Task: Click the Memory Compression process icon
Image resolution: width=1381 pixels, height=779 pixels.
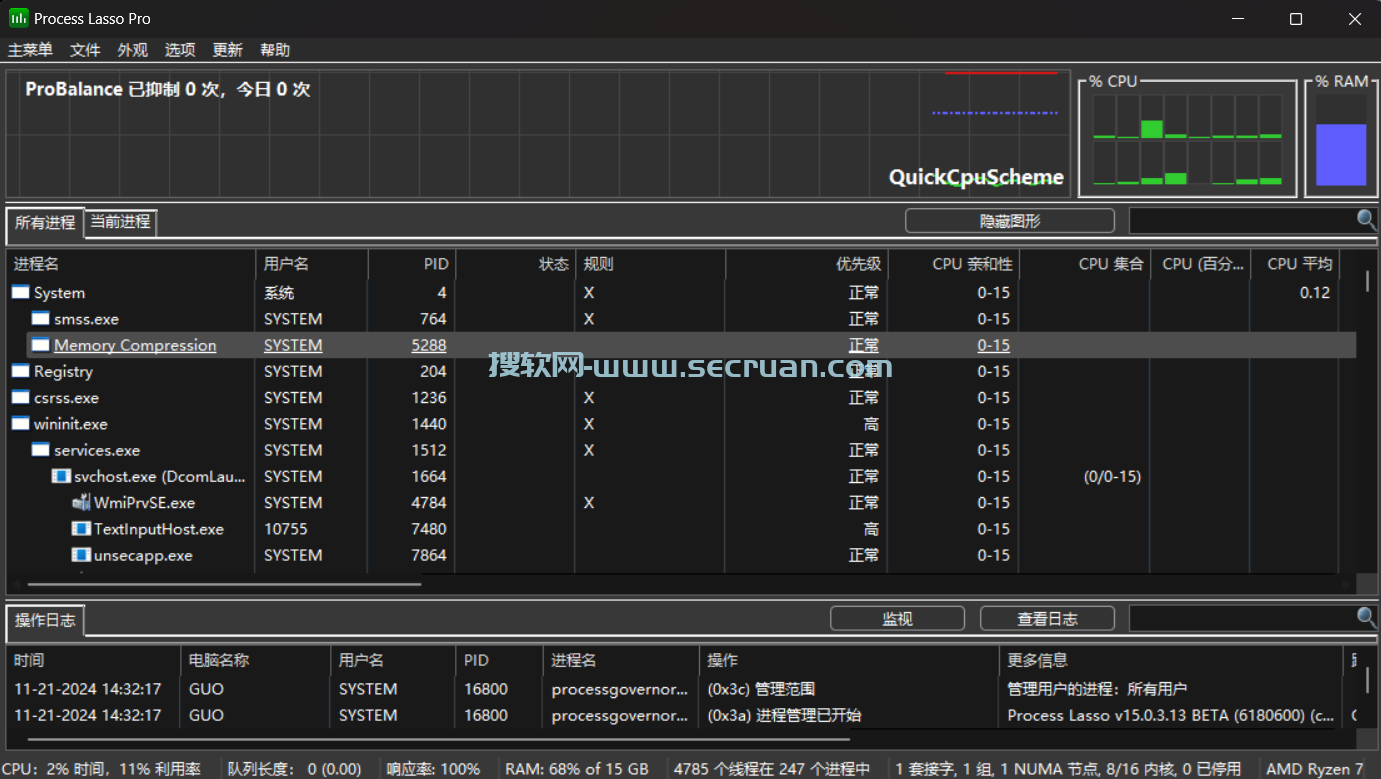Action: 40,345
